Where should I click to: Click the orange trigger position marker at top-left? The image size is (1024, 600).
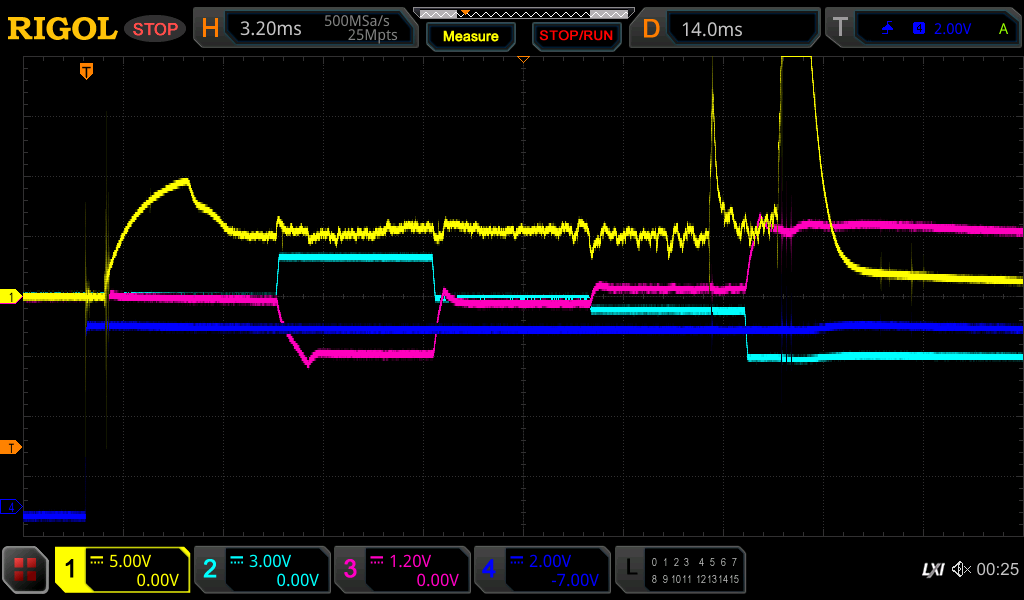click(x=87, y=71)
